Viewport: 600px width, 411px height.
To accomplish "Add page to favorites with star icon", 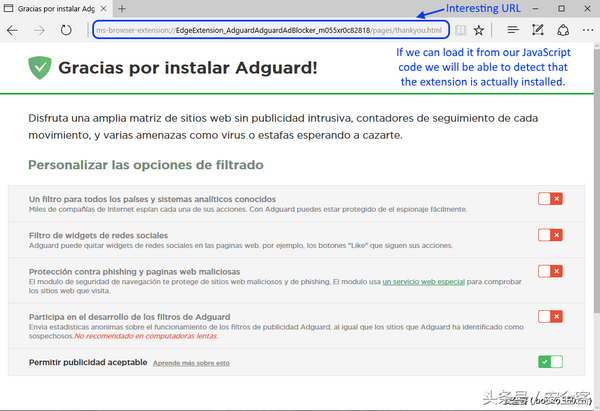I will 480,31.
